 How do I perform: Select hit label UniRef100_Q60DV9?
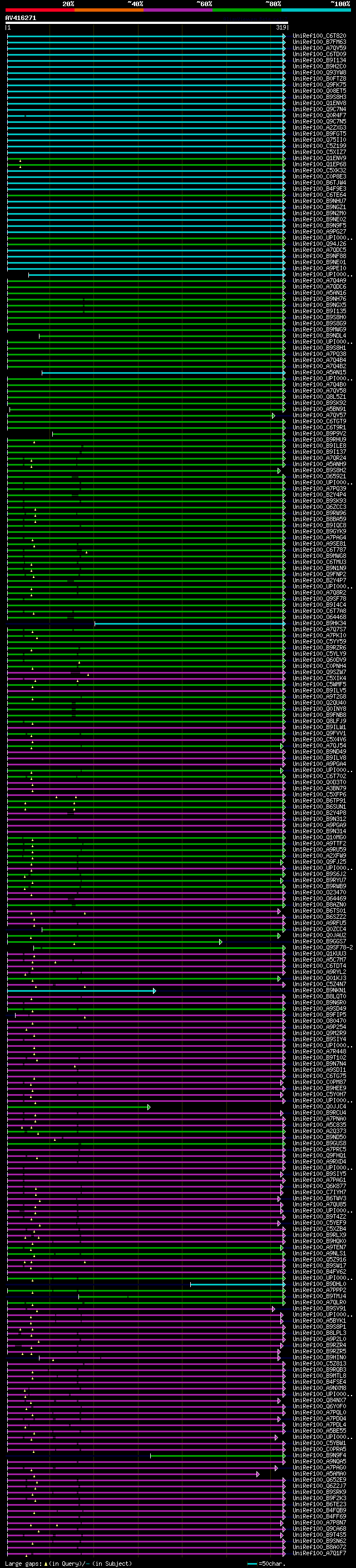(x=319, y=660)
